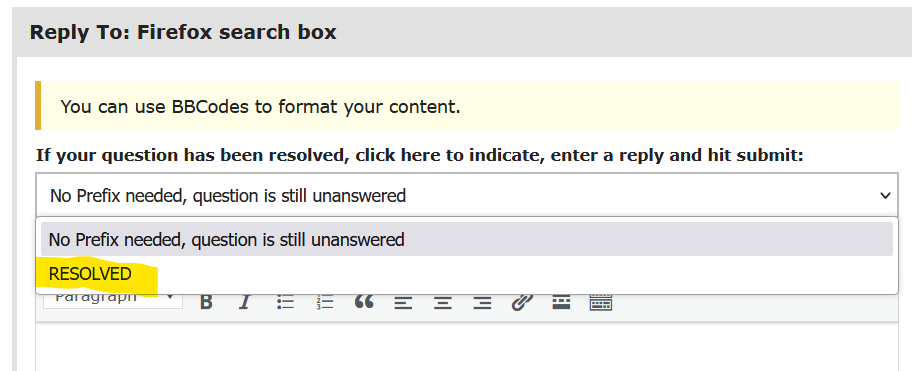Toggle Bold formatting in the editor toolbar

(x=206, y=302)
